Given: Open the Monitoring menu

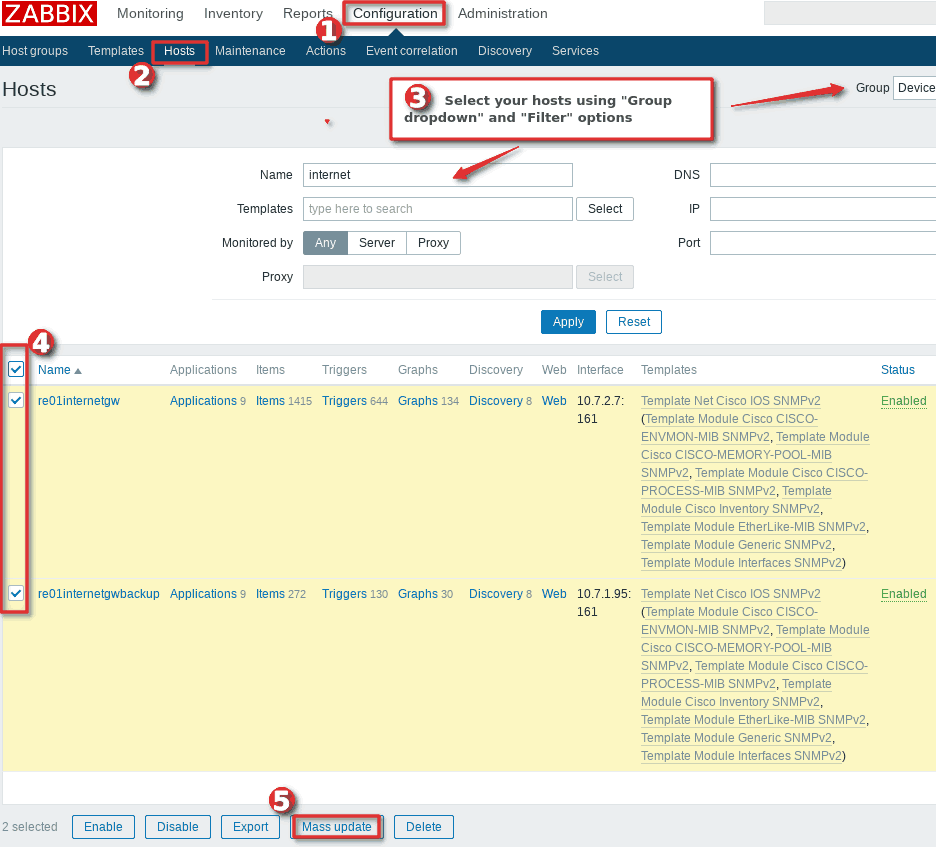Looking at the screenshot, I should 150,14.
